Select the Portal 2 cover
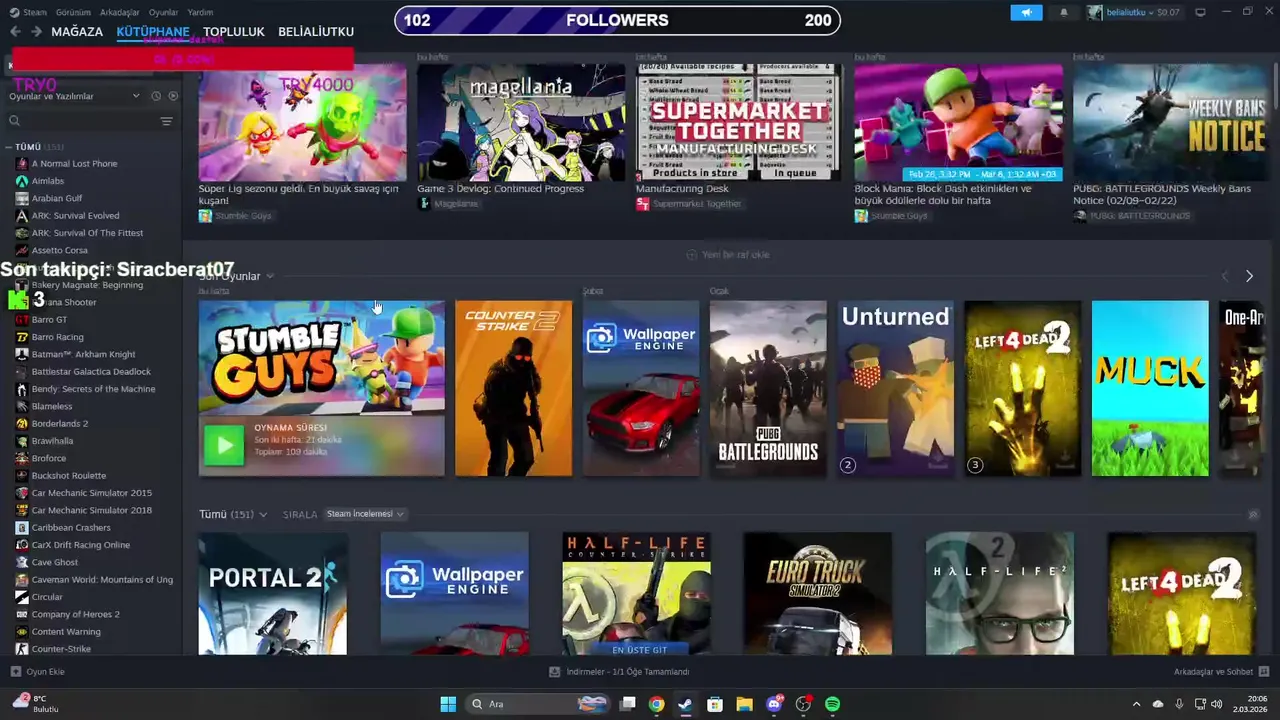1280x720 pixels. [273, 594]
